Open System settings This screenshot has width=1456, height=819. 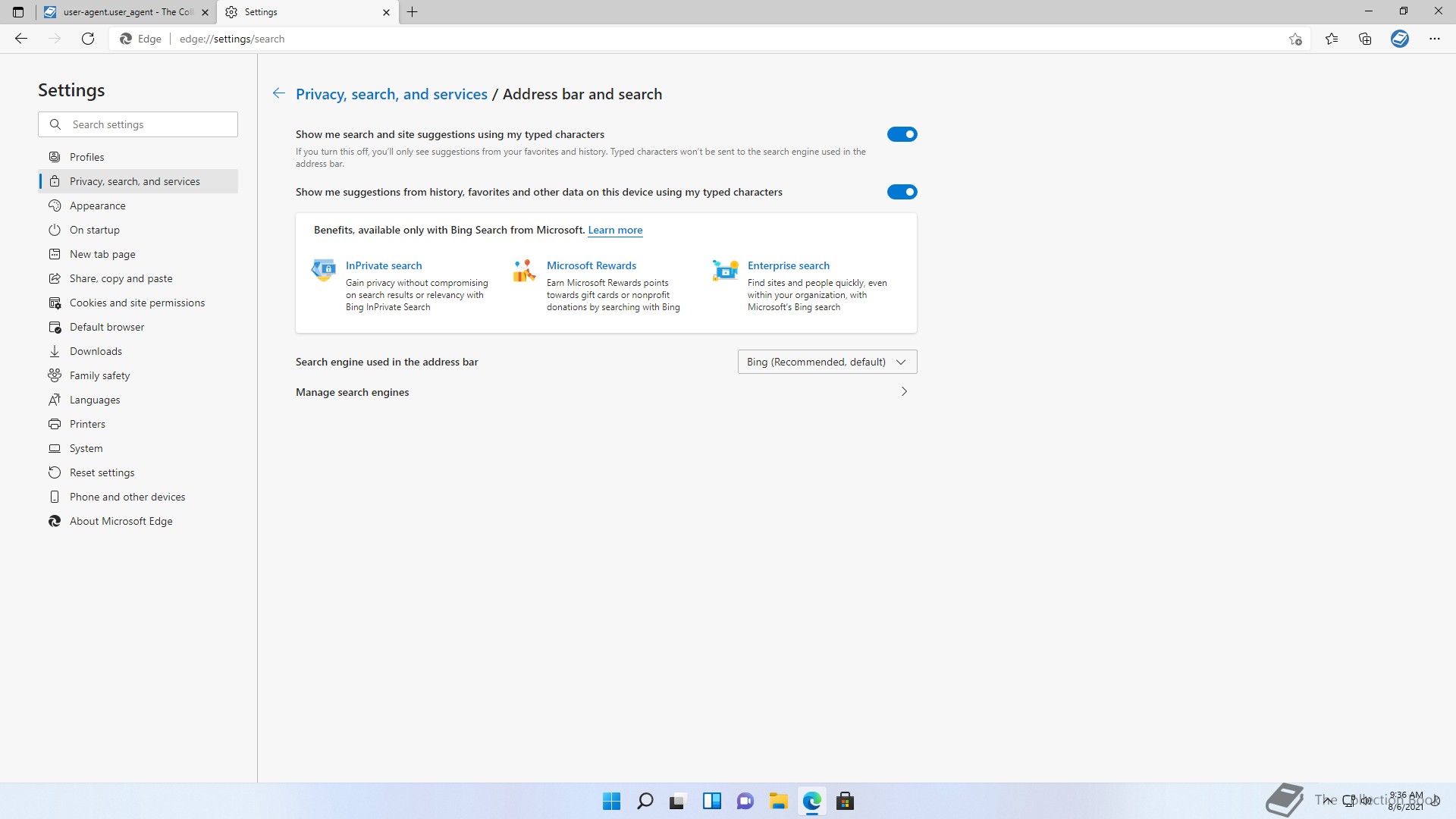[138, 448]
